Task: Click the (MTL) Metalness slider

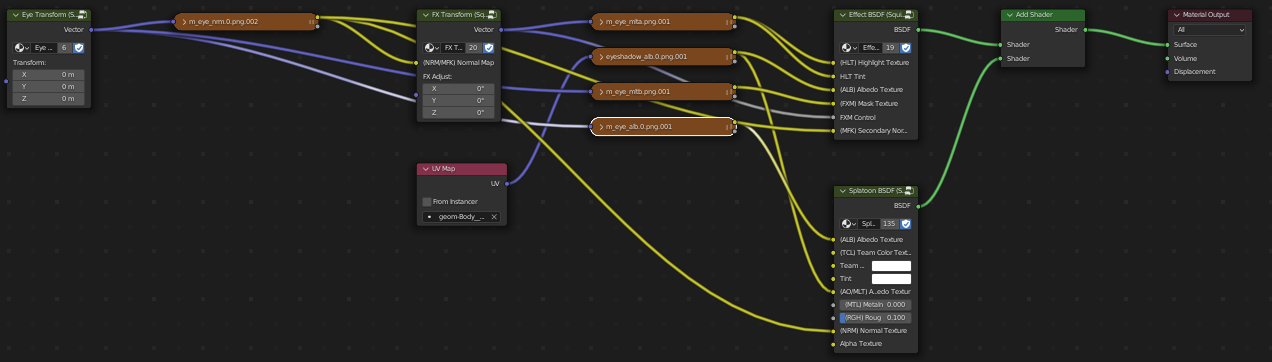Action: tap(875, 304)
